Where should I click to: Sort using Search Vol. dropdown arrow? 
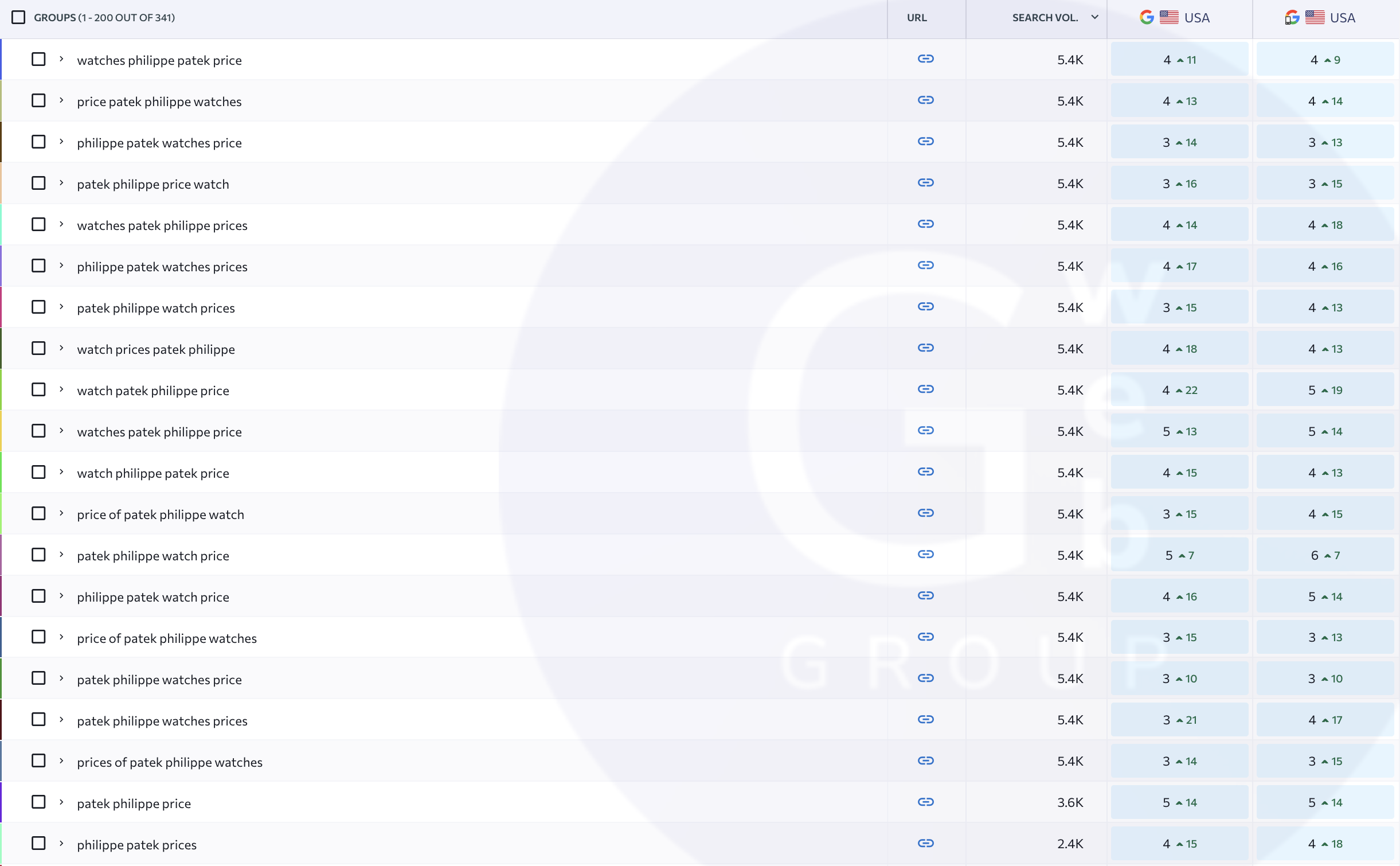coord(1094,17)
